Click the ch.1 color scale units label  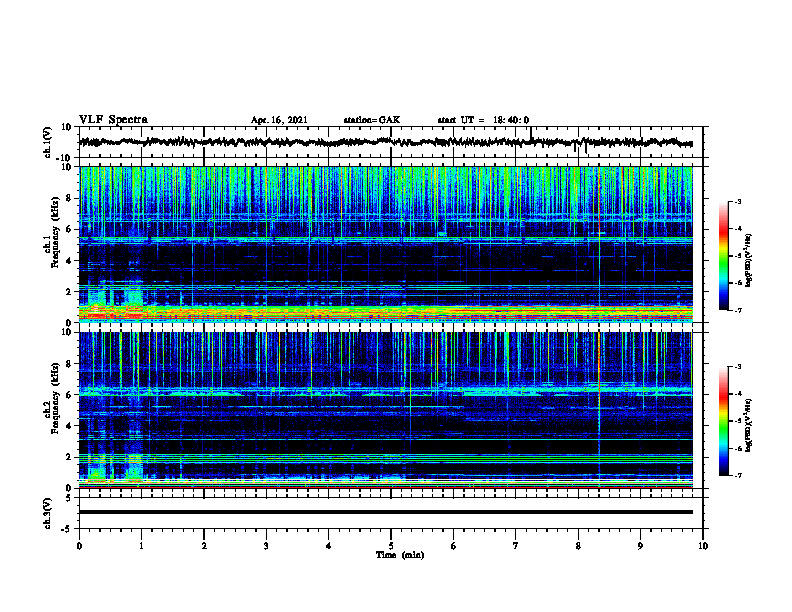[x=749, y=261]
